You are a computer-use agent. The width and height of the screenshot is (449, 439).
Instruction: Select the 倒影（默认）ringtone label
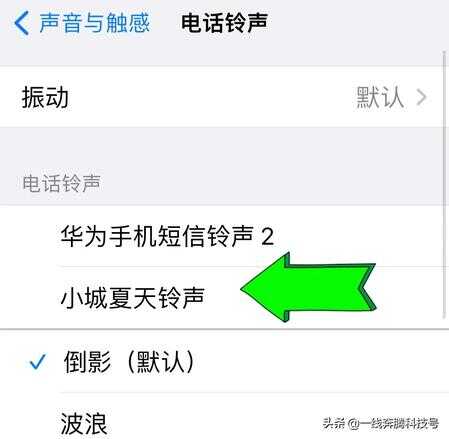(x=129, y=362)
